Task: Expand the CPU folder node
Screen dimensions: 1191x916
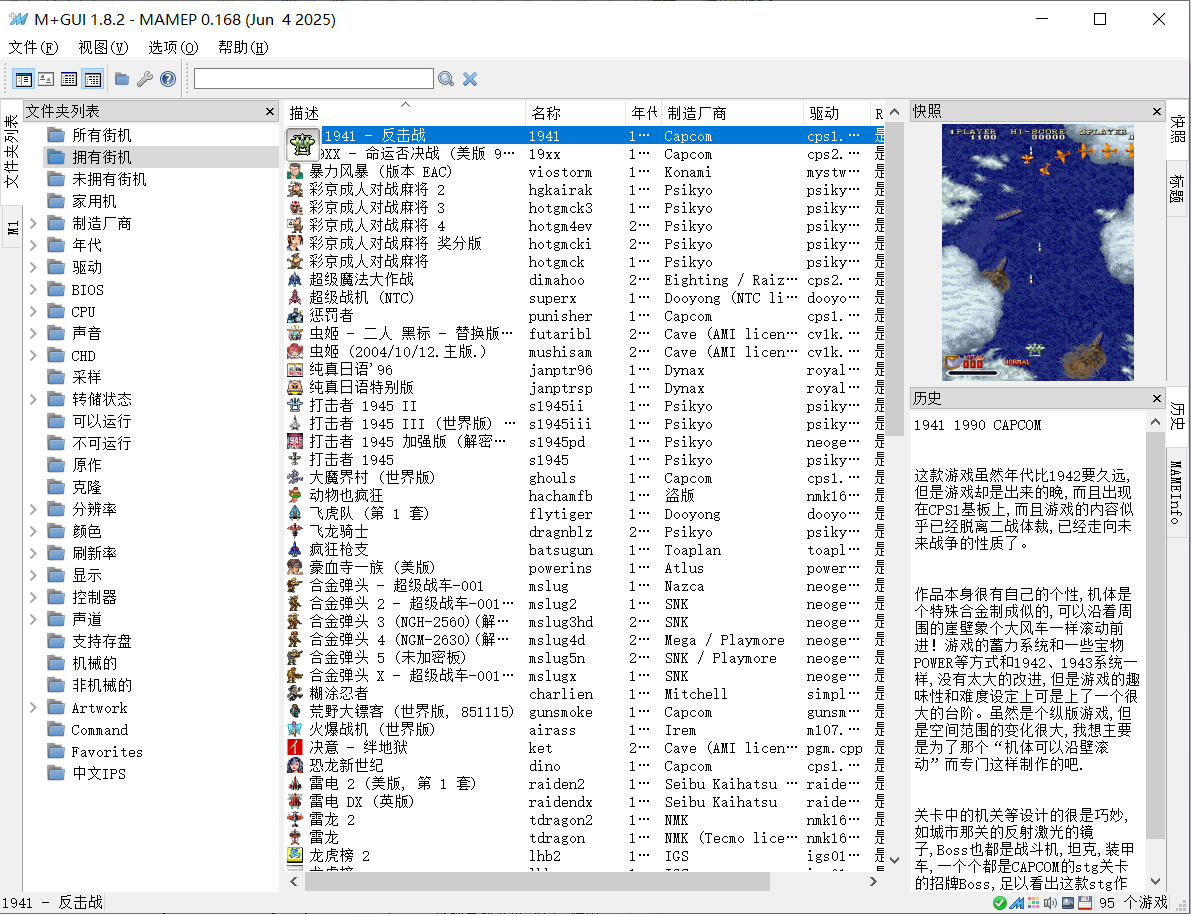Action: click(33, 311)
